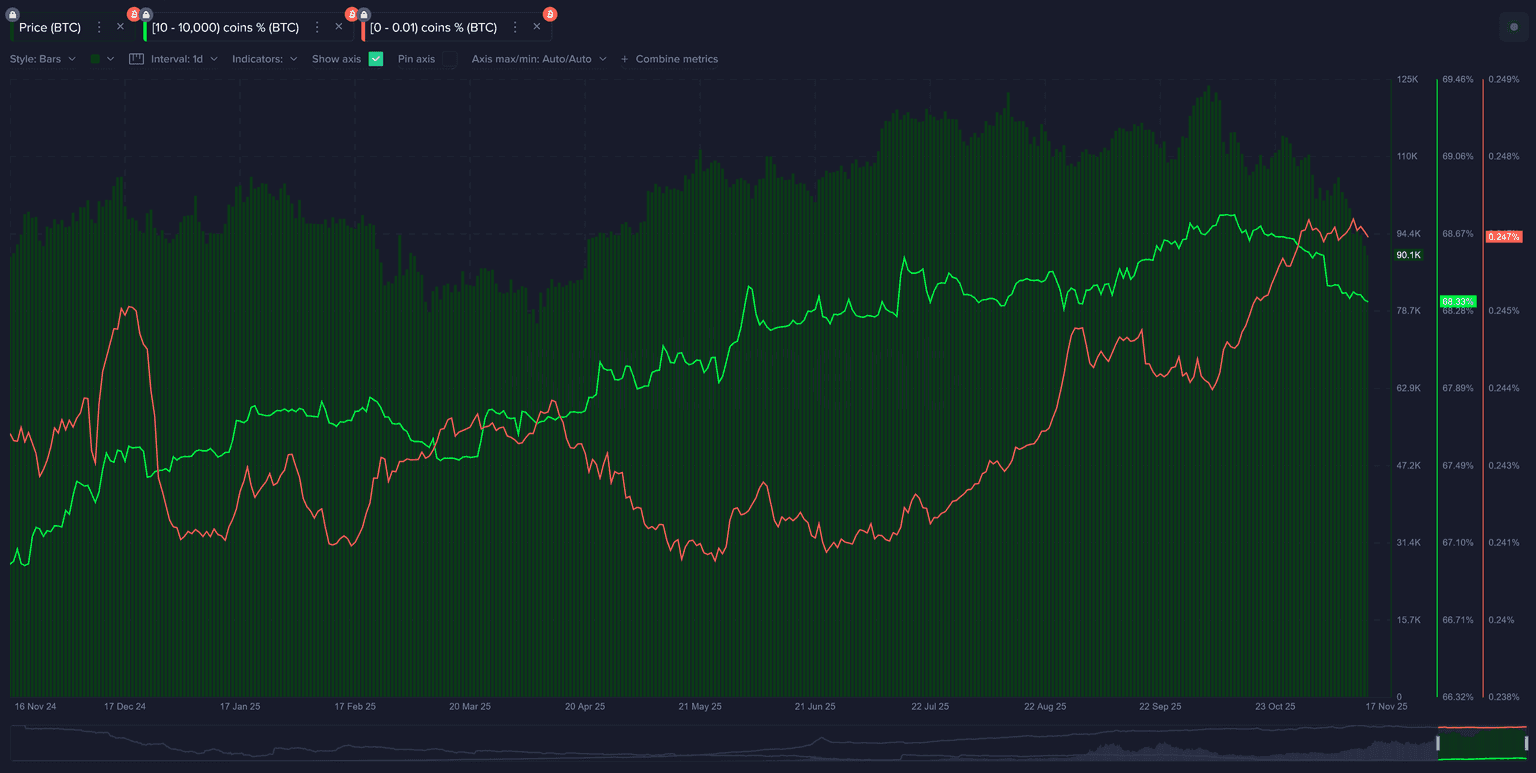Click the ruler icon beside Interval
Viewport: 1536px width, 773px height.
pyautogui.click(x=137, y=59)
